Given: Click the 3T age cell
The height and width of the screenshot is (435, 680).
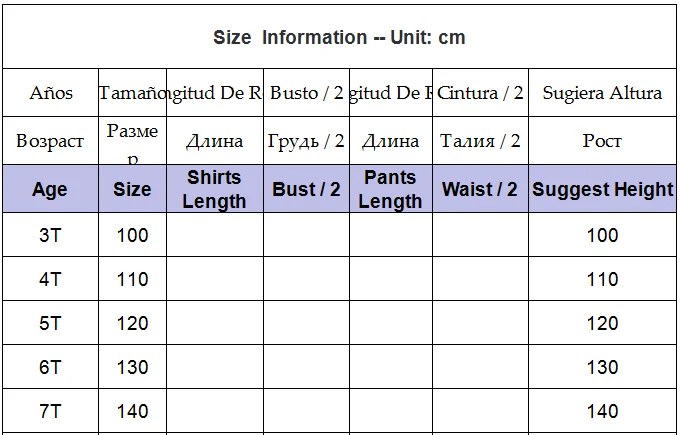Looking at the screenshot, I should 50,235.
